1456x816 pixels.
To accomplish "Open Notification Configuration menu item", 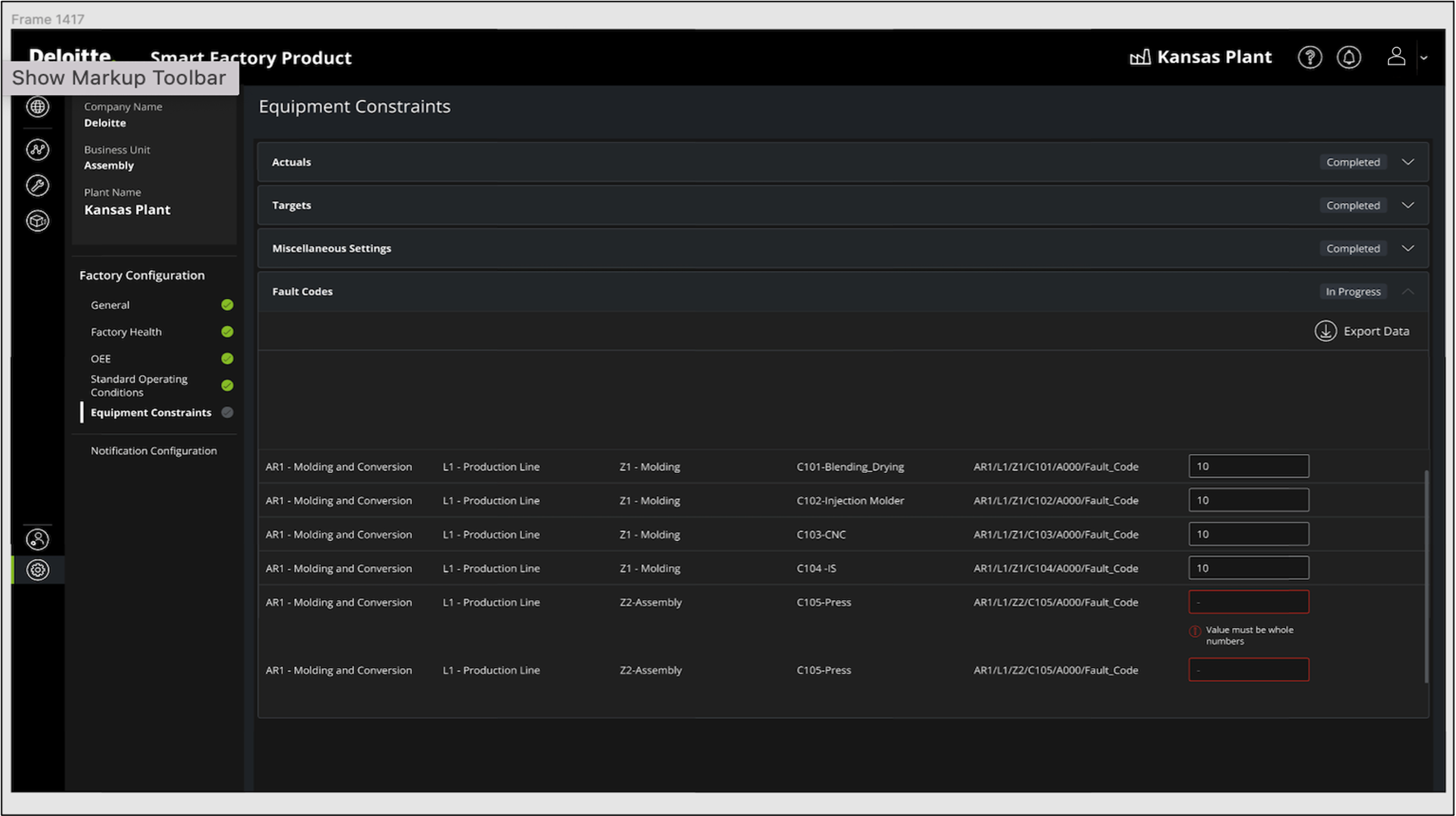I will click(154, 450).
